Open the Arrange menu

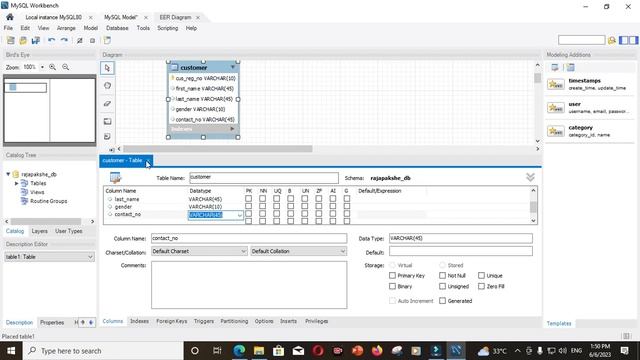[66, 28]
